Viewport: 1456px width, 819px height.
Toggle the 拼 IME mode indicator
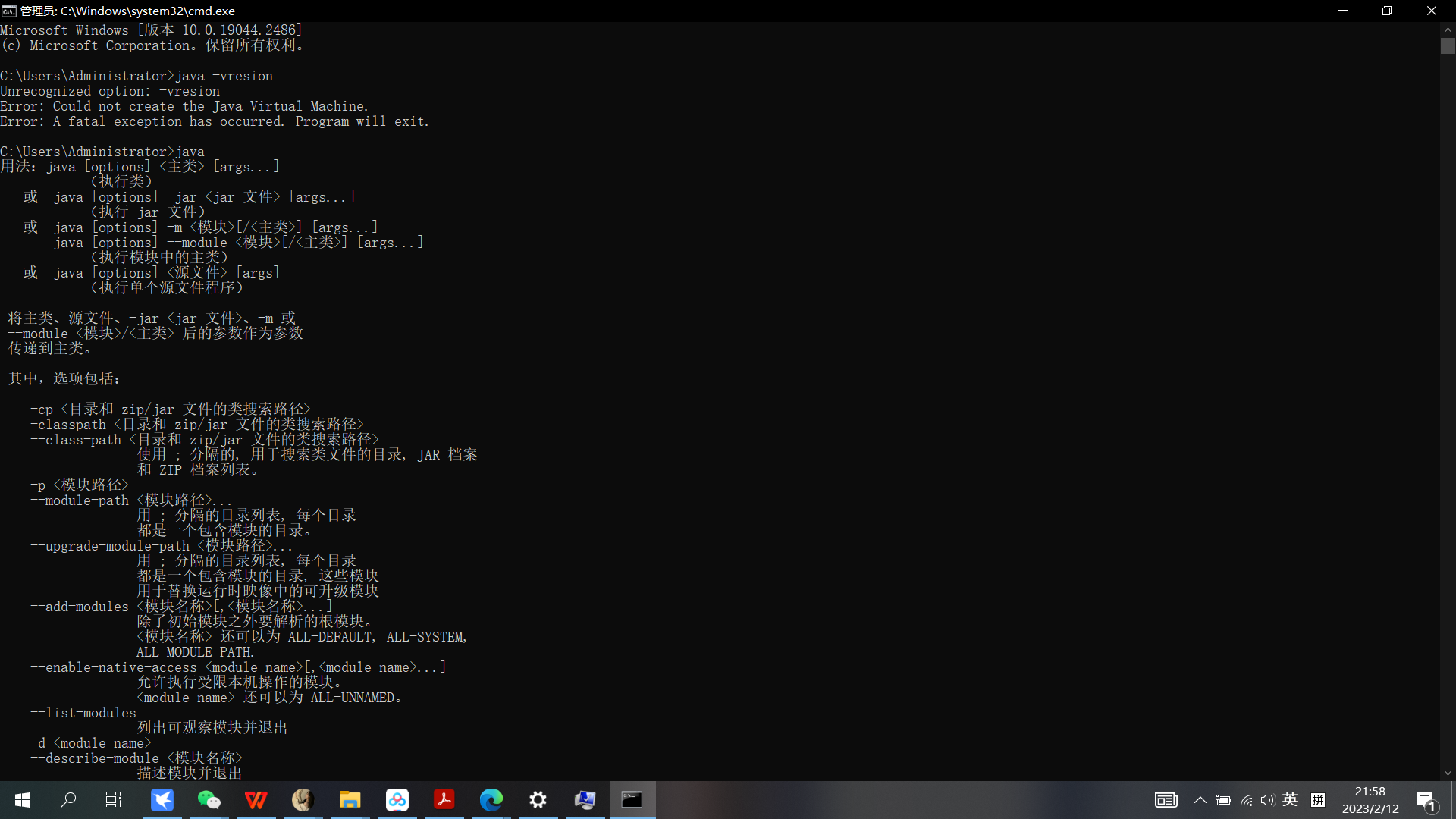1318,799
